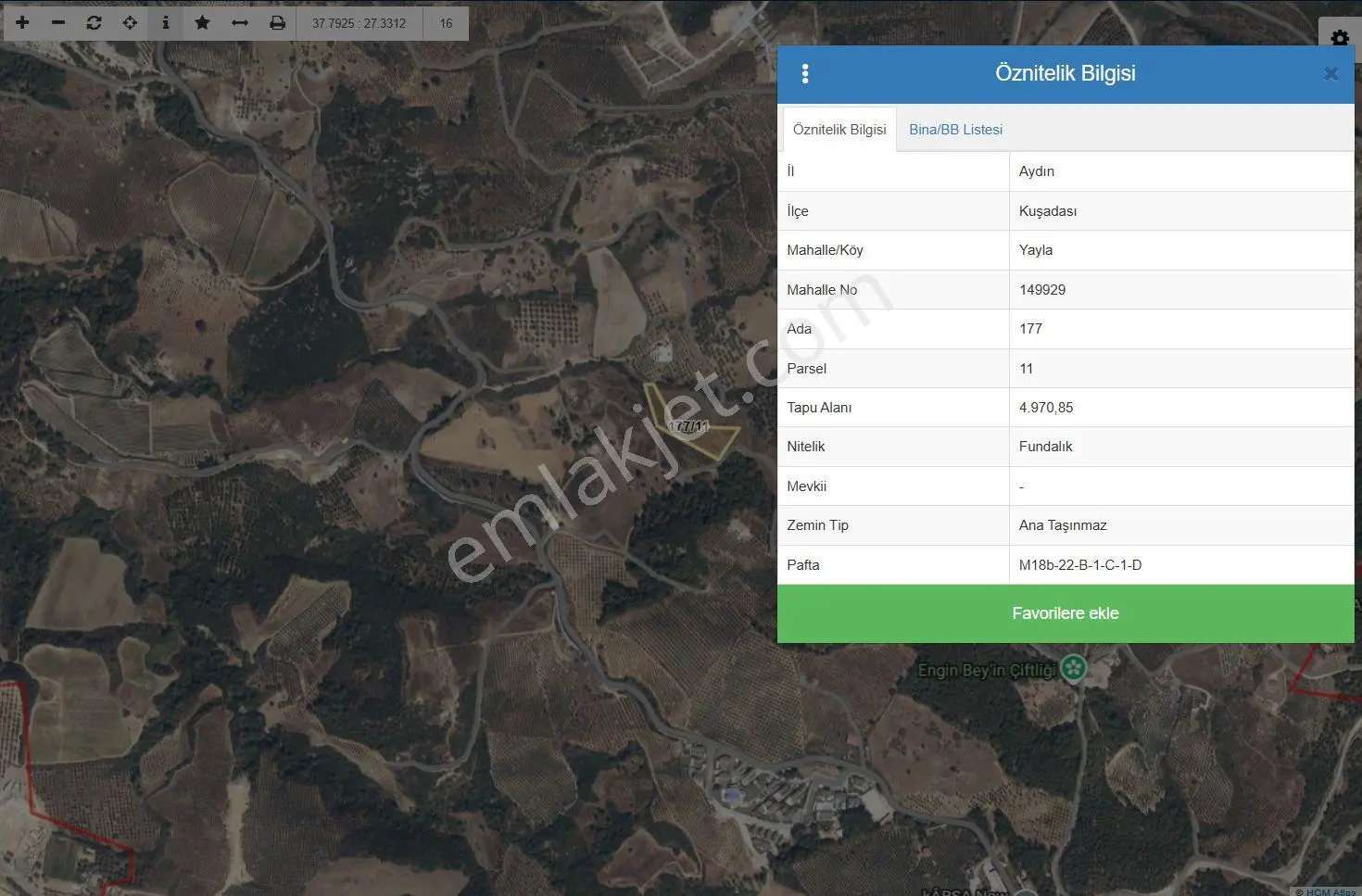Open favorites with the star icon
The height and width of the screenshot is (896, 1362).
pyautogui.click(x=203, y=22)
